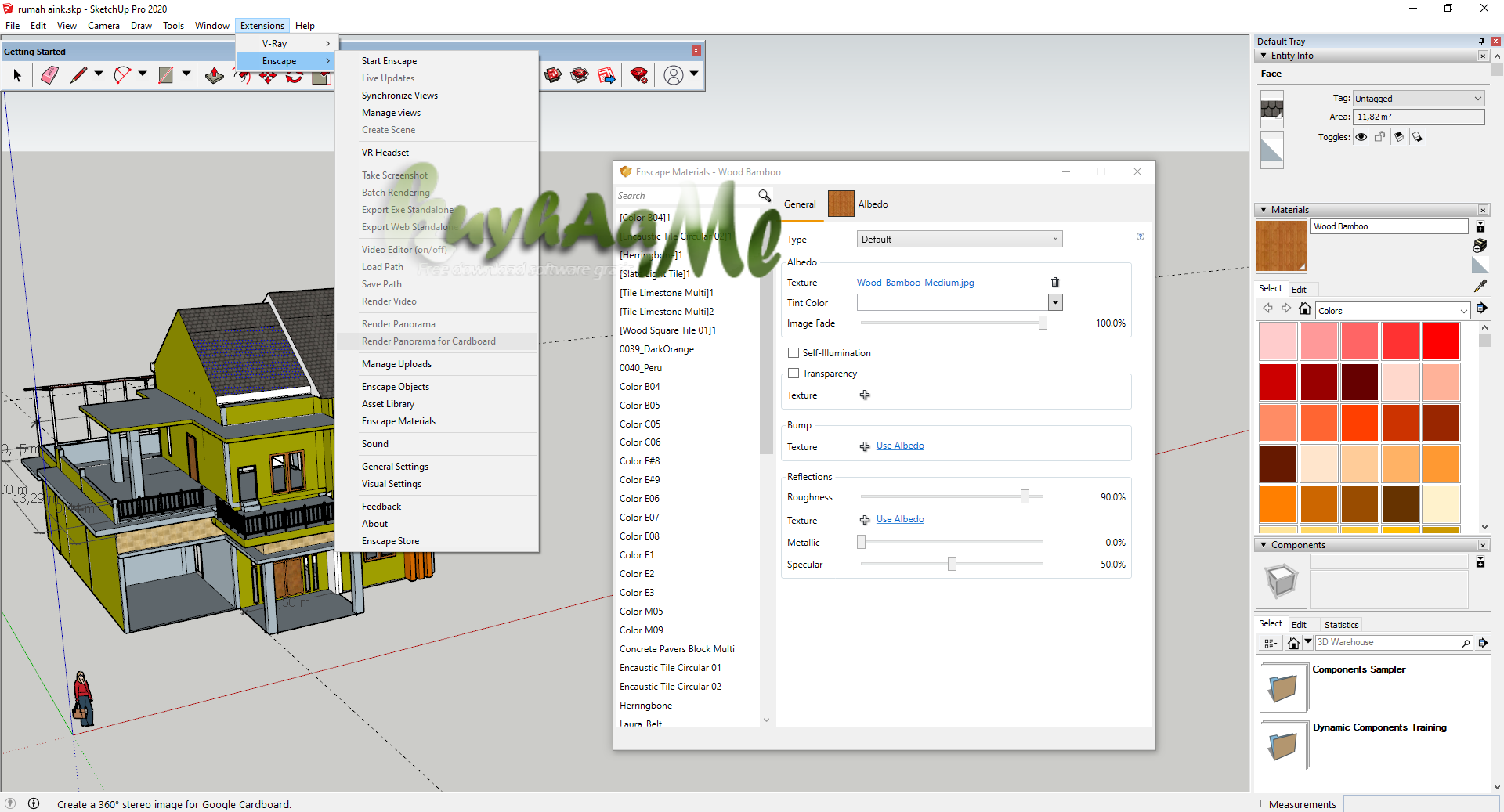1504x812 pixels.
Task: Select Concrete Pavers Block Multi material
Action: [677, 649]
